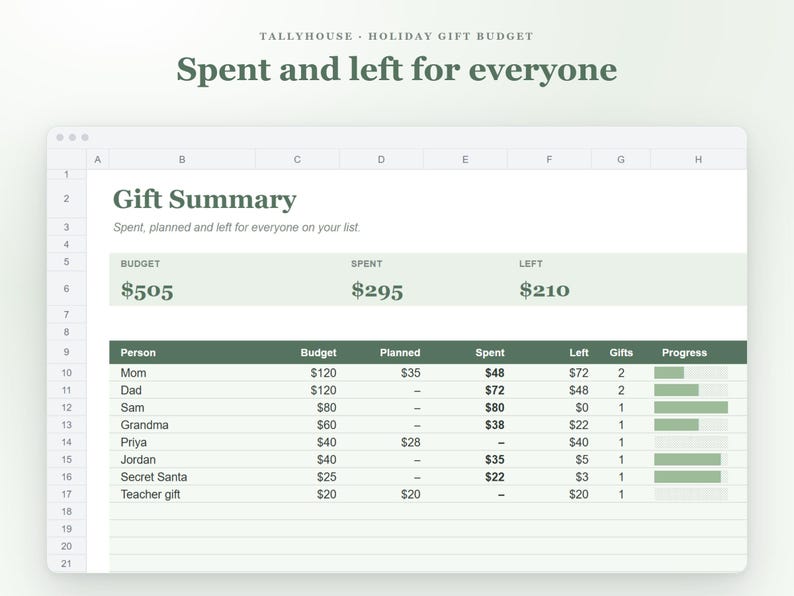Click the Planned table heading

coord(400,352)
